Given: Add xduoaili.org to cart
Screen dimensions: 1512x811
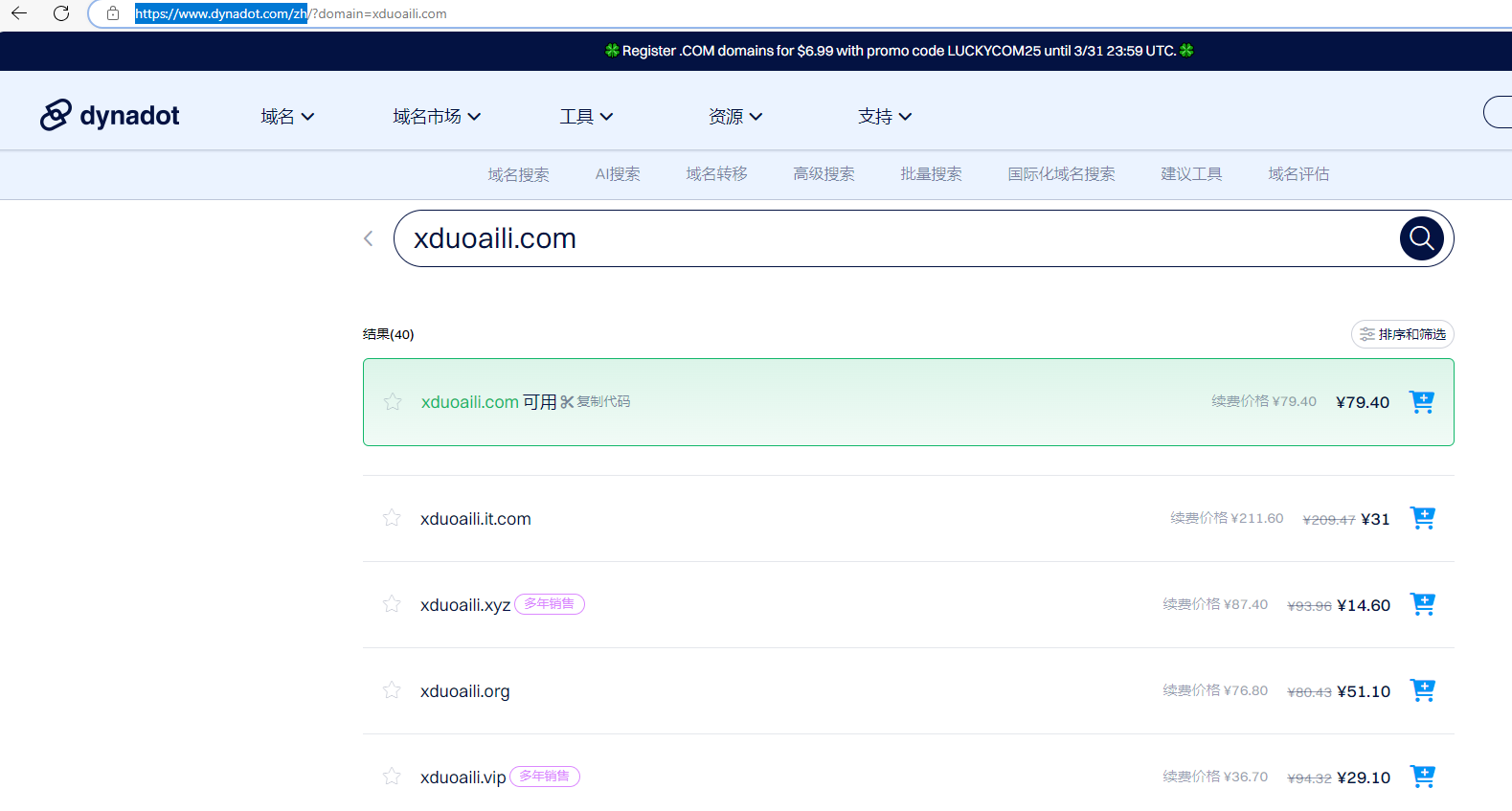Looking at the screenshot, I should pos(1422,690).
